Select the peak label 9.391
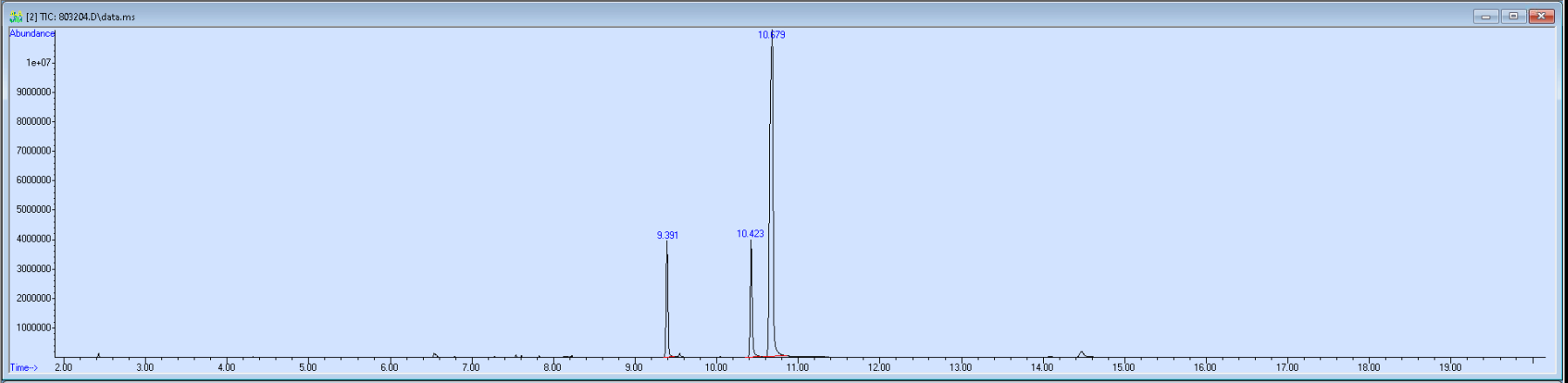This screenshot has height=383, width=1568. pyautogui.click(x=667, y=236)
